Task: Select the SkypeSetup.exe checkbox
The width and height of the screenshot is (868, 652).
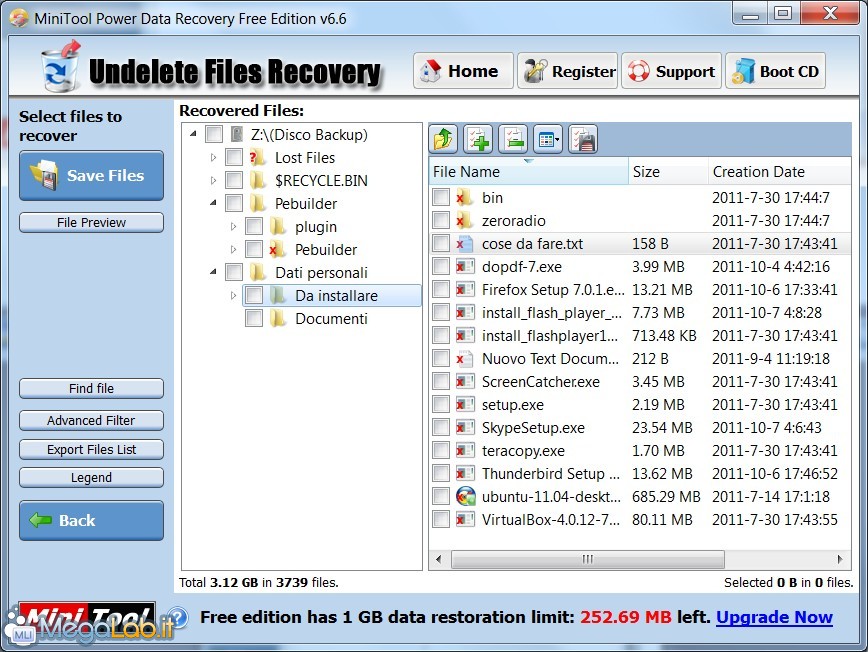Action: pyautogui.click(x=441, y=427)
